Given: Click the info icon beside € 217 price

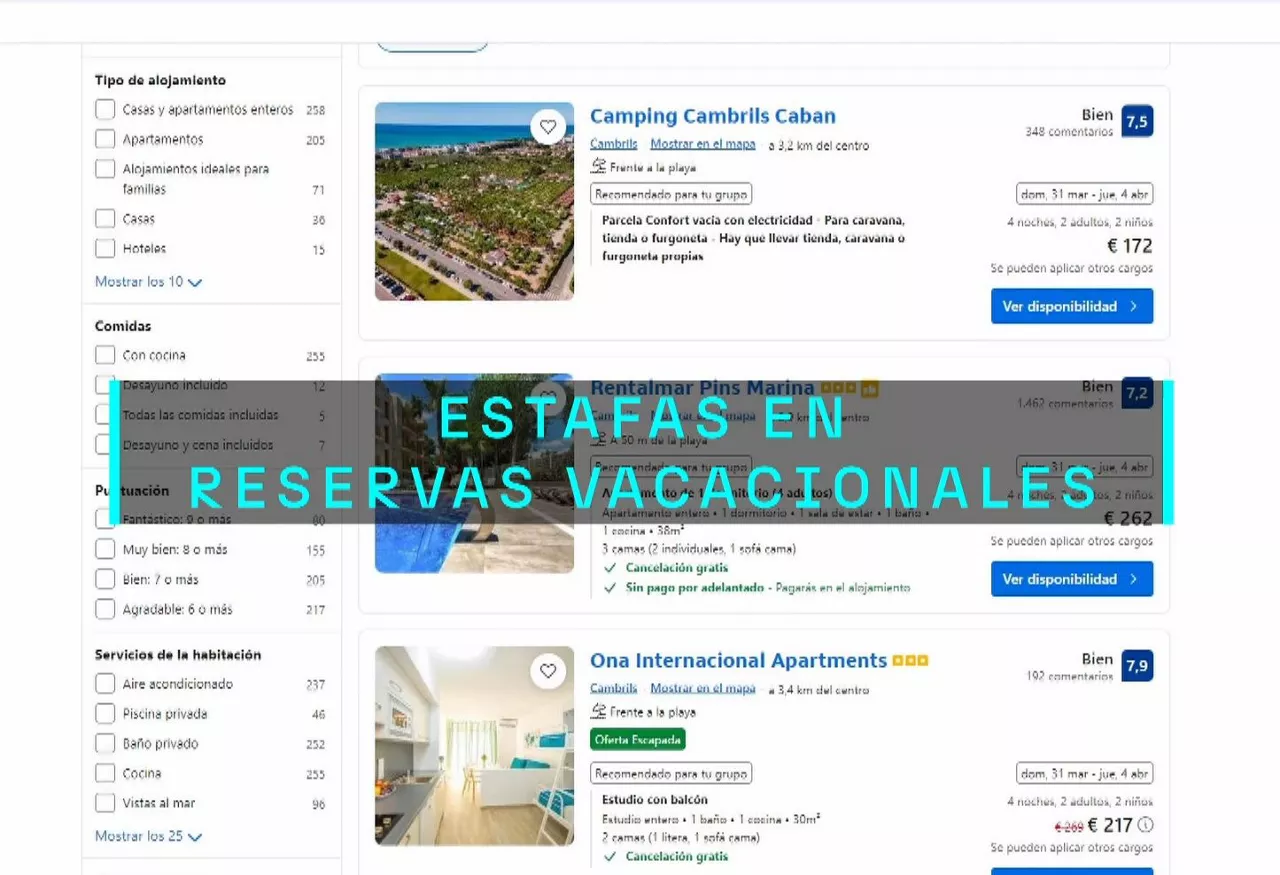Looking at the screenshot, I should click(x=1146, y=825).
